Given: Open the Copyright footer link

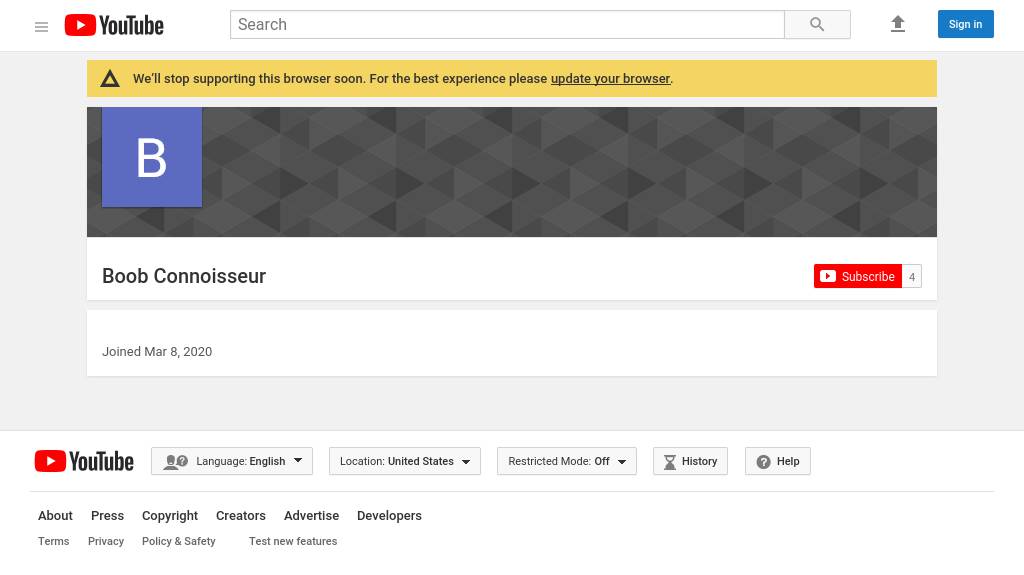Looking at the screenshot, I should click(170, 516).
